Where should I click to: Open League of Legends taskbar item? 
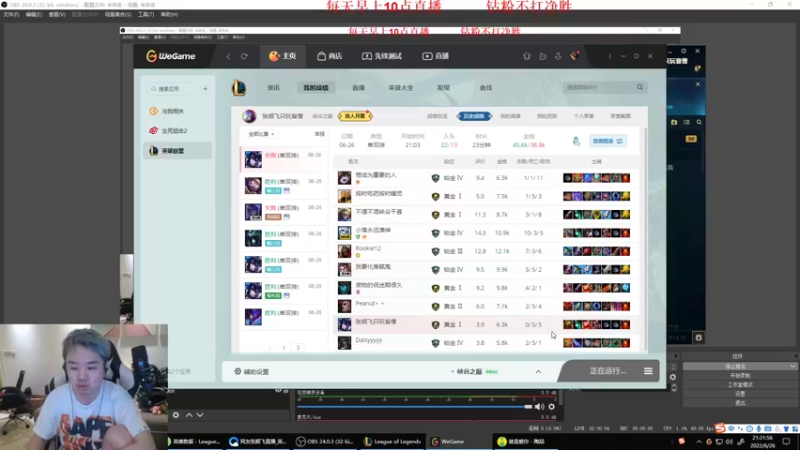click(x=393, y=442)
